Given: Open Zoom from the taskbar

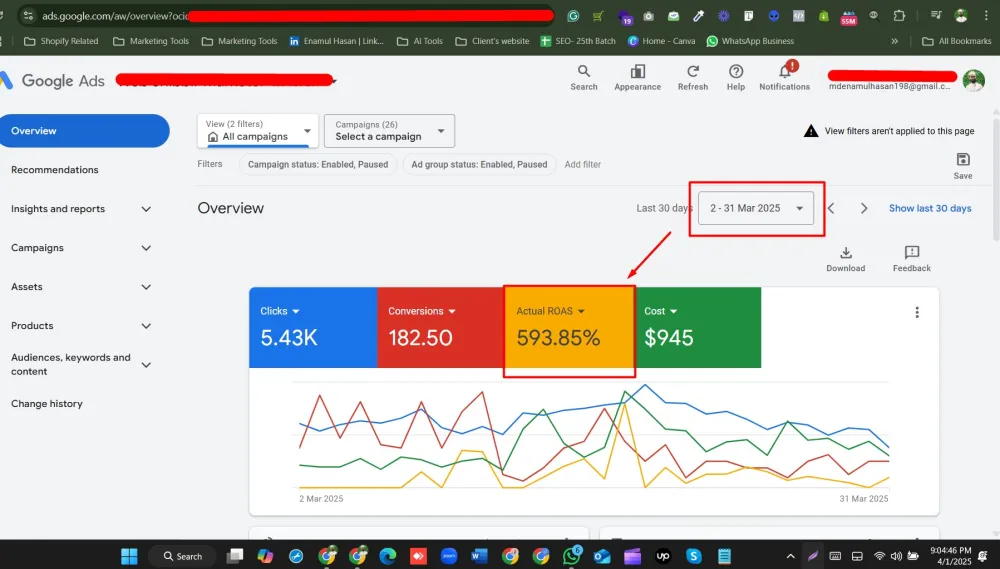Looking at the screenshot, I should tap(449, 556).
